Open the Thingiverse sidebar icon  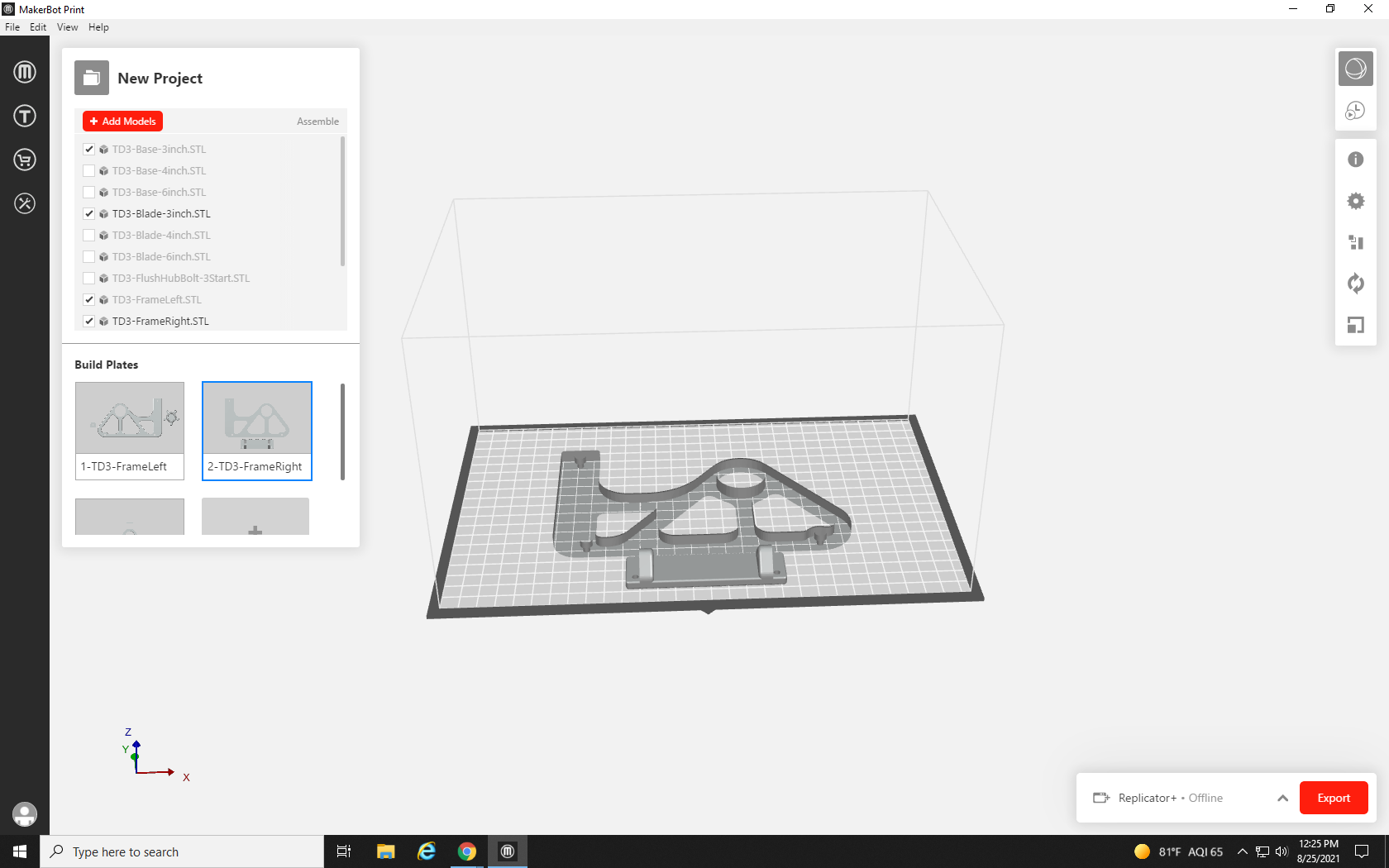point(25,116)
